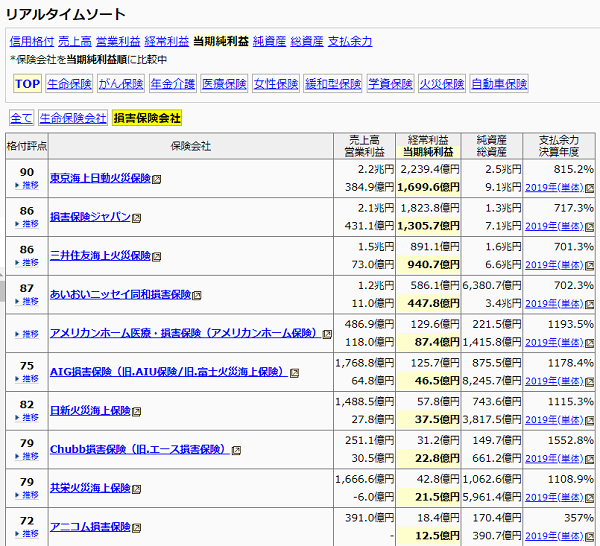Open Chubb損害保険 company page

pos(140,449)
